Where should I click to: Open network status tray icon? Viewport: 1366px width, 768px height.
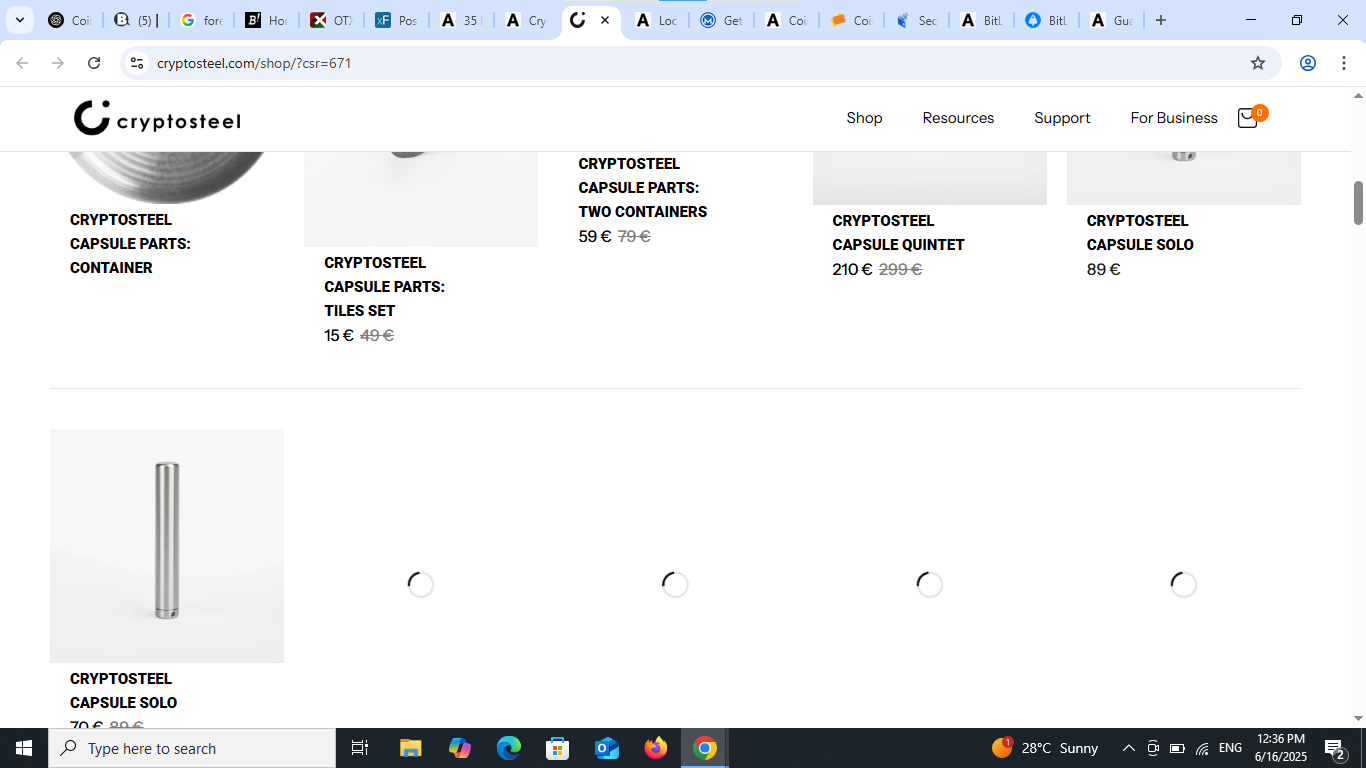click(x=1202, y=748)
